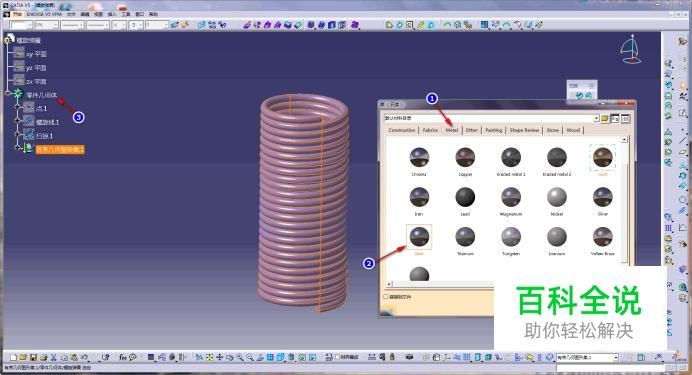Screen dimensions: 692x375
Task: Click the pan view arrows icon
Action: point(219,357)
